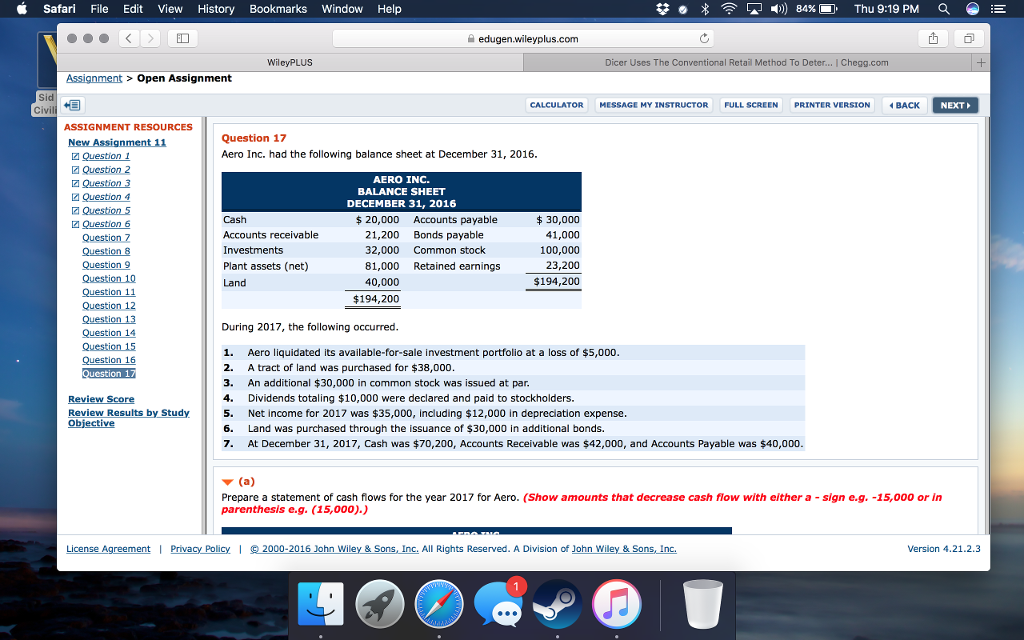This screenshot has height=640, width=1024.
Task: Reload the page with the refresh icon
Action: 704,39
